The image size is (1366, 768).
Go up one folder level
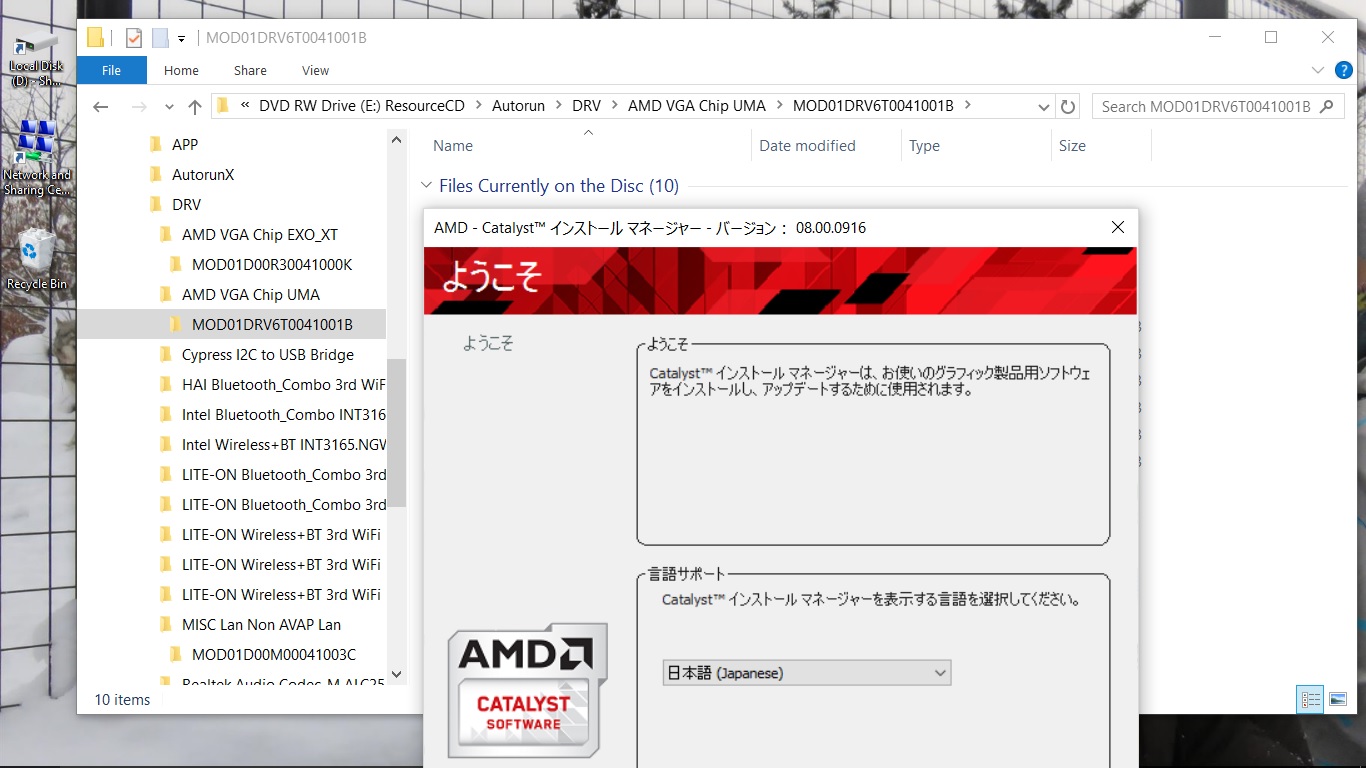[x=194, y=107]
